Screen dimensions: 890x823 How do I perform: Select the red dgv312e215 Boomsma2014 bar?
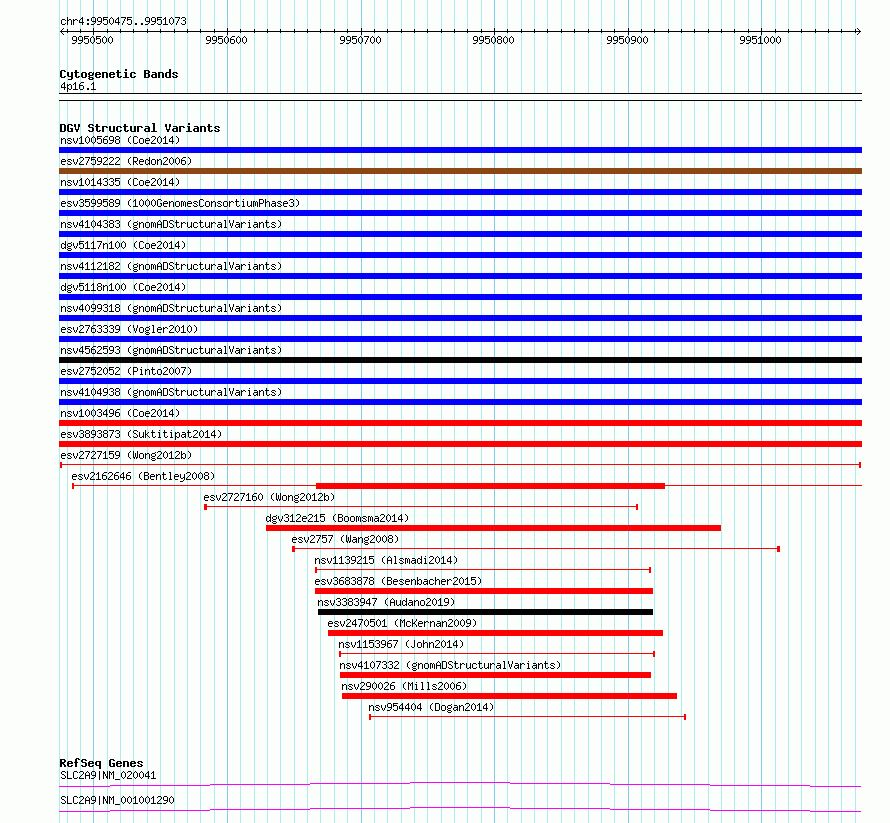(493, 528)
